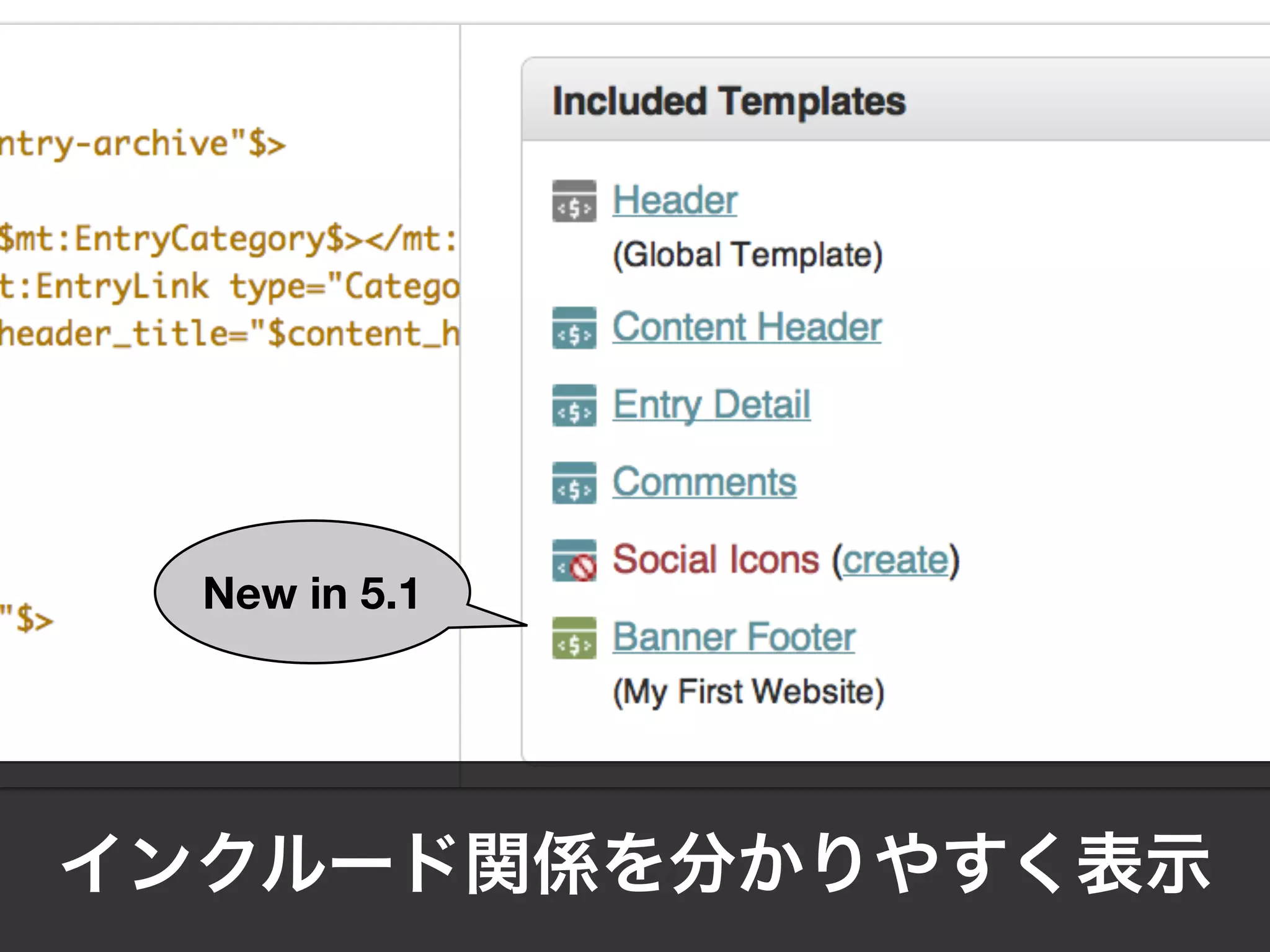Click the Included Templates panel header
The width and height of the screenshot is (1270, 952).
pos(729,102)
